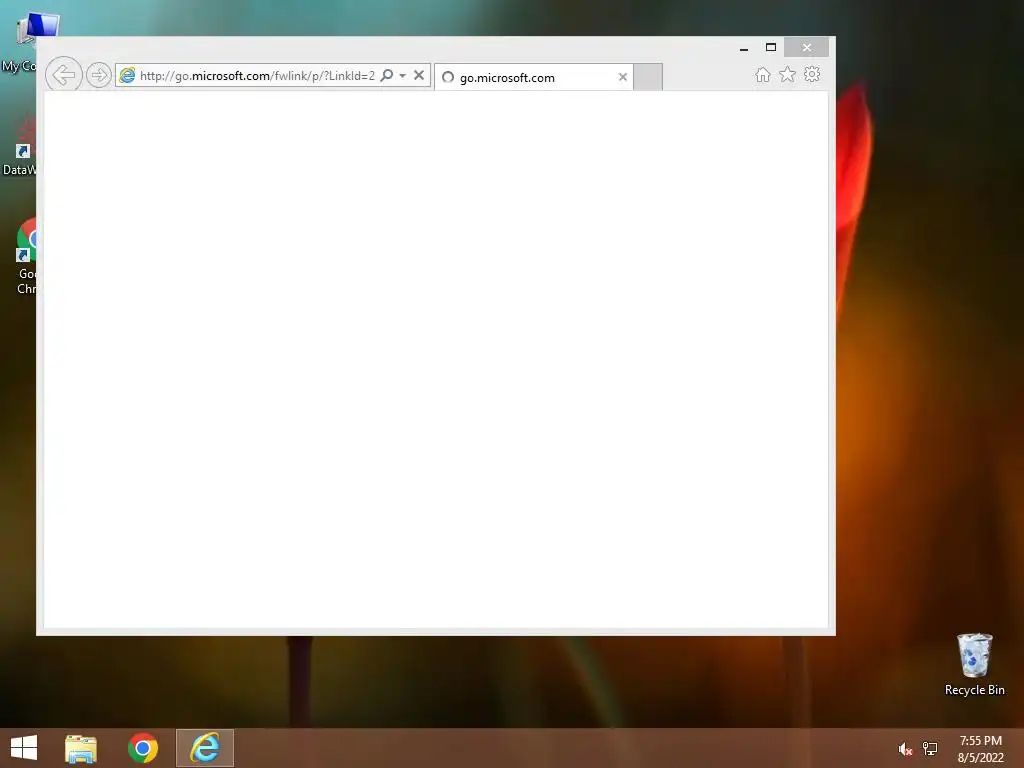
Task: Click the muted volume tray icon
Action: [905, 749]
